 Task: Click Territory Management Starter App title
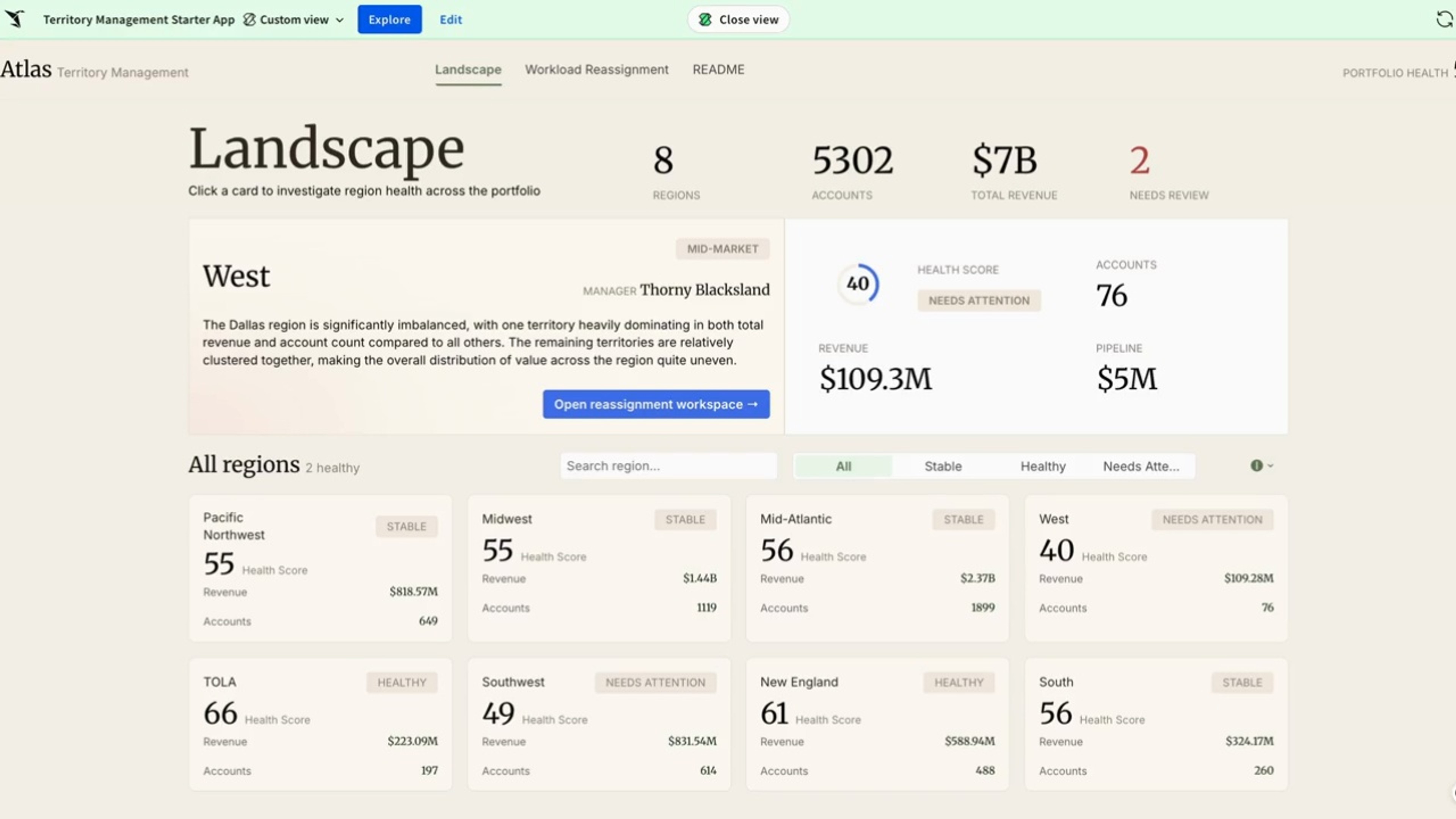coord(139,19)
